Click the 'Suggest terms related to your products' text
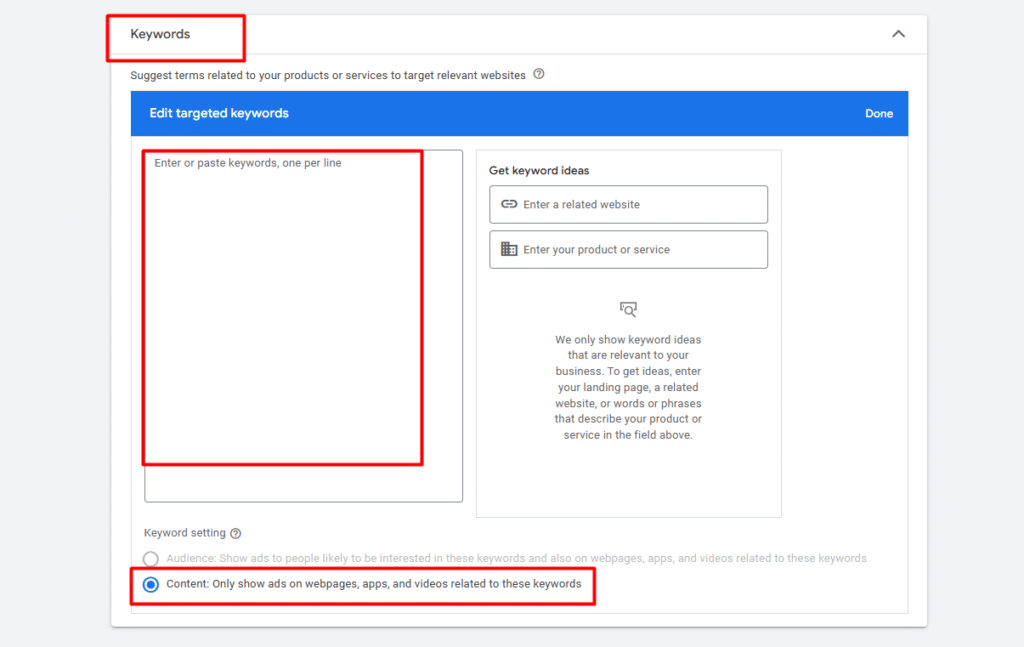The width and height of the screenshot is (1024, 647). 328,75
